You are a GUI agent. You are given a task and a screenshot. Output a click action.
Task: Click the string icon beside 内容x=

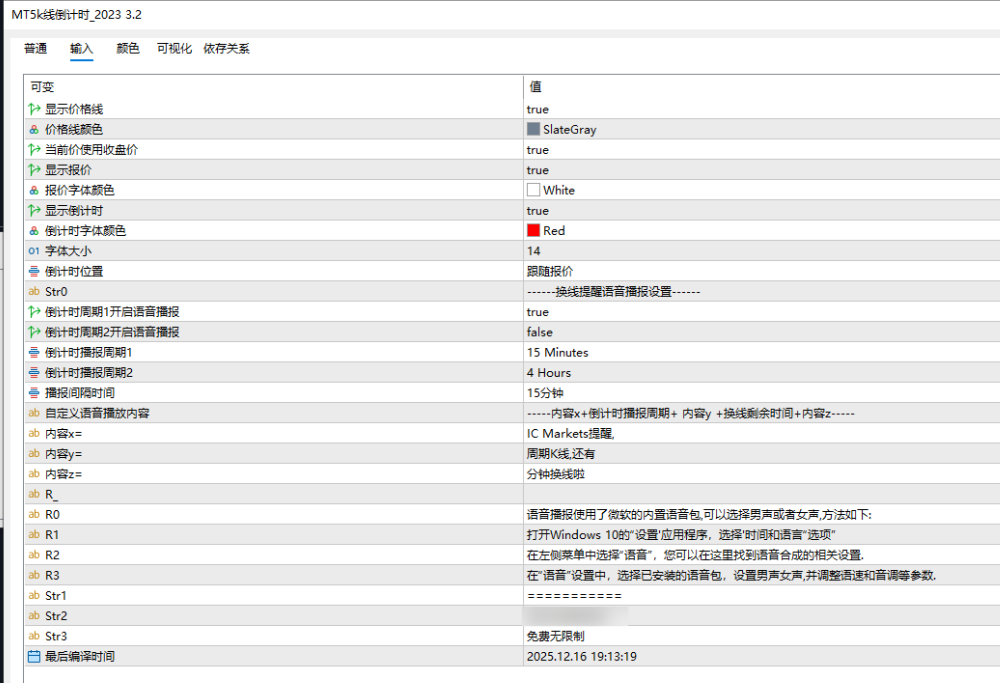[x=34, y=434]
